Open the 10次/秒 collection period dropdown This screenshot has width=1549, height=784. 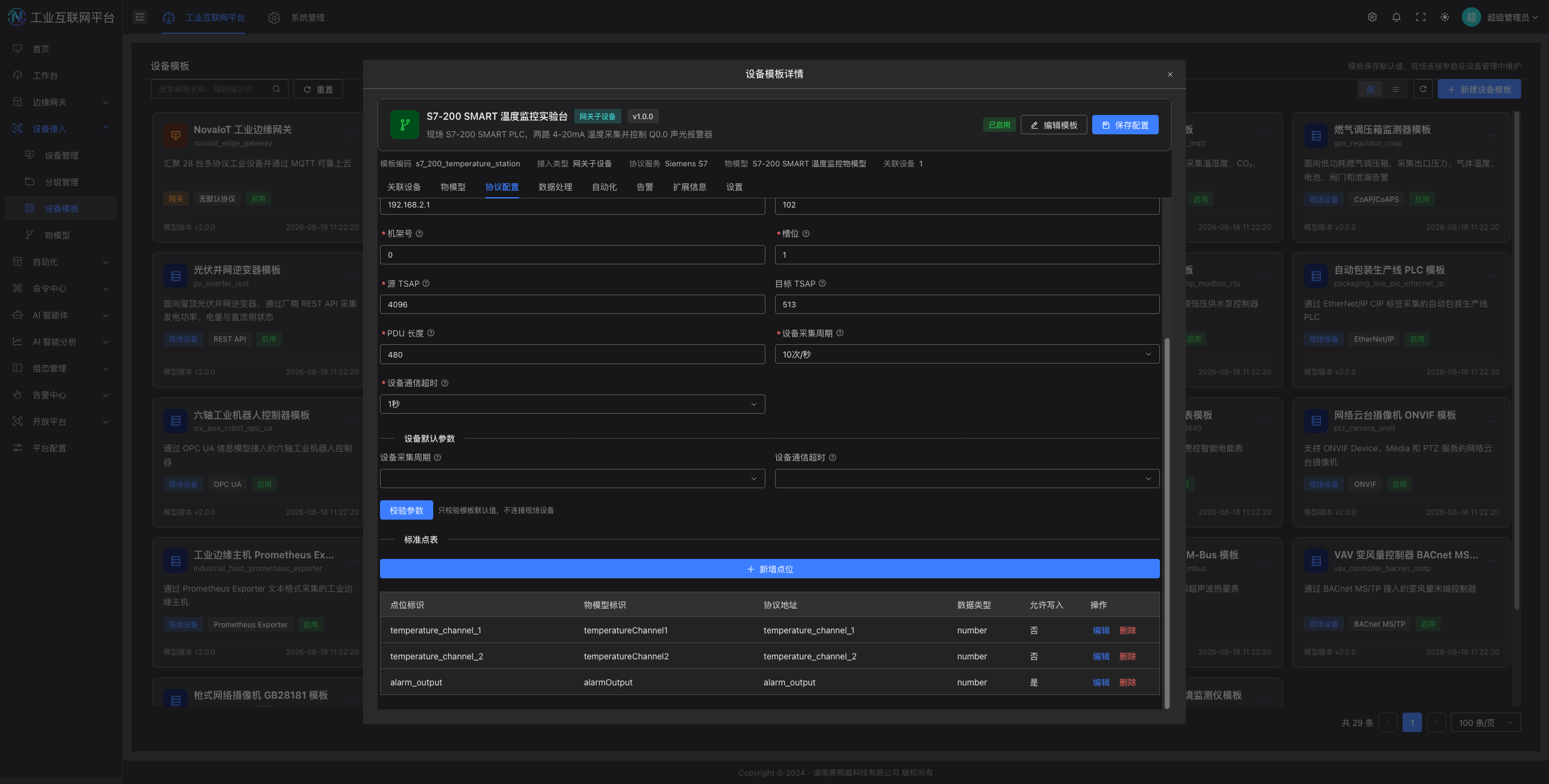(x=967, y=354)
